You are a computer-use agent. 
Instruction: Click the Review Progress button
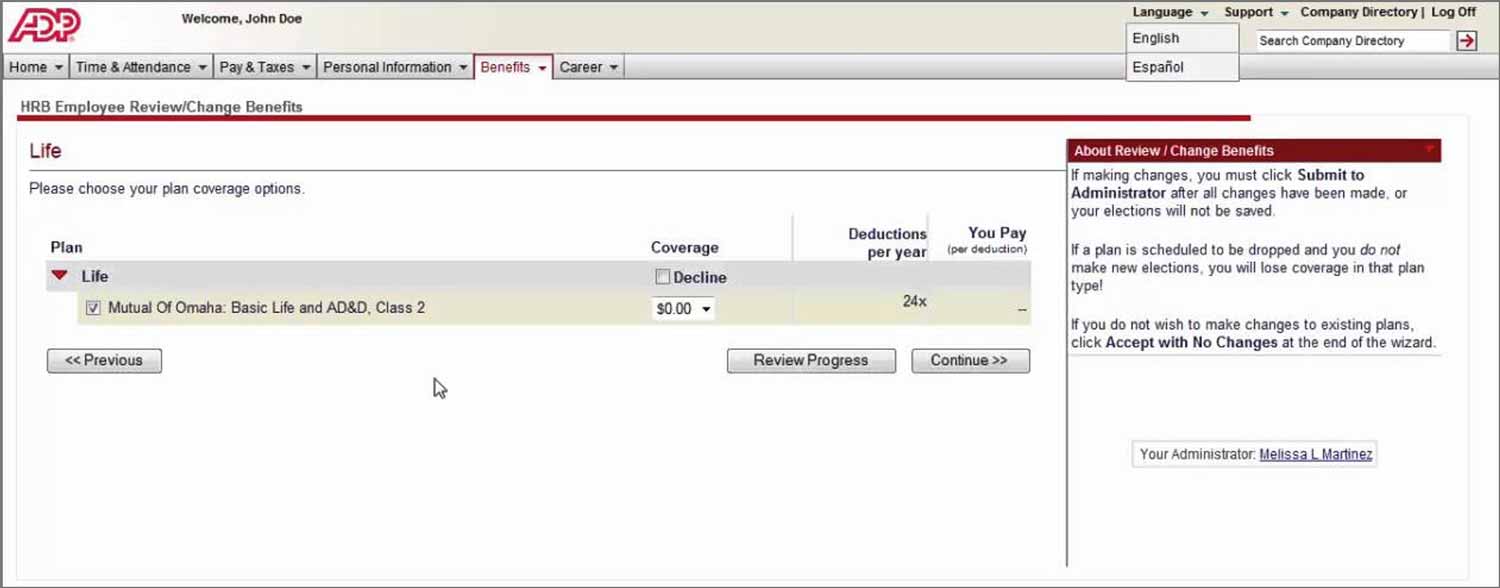coord(811,361)
